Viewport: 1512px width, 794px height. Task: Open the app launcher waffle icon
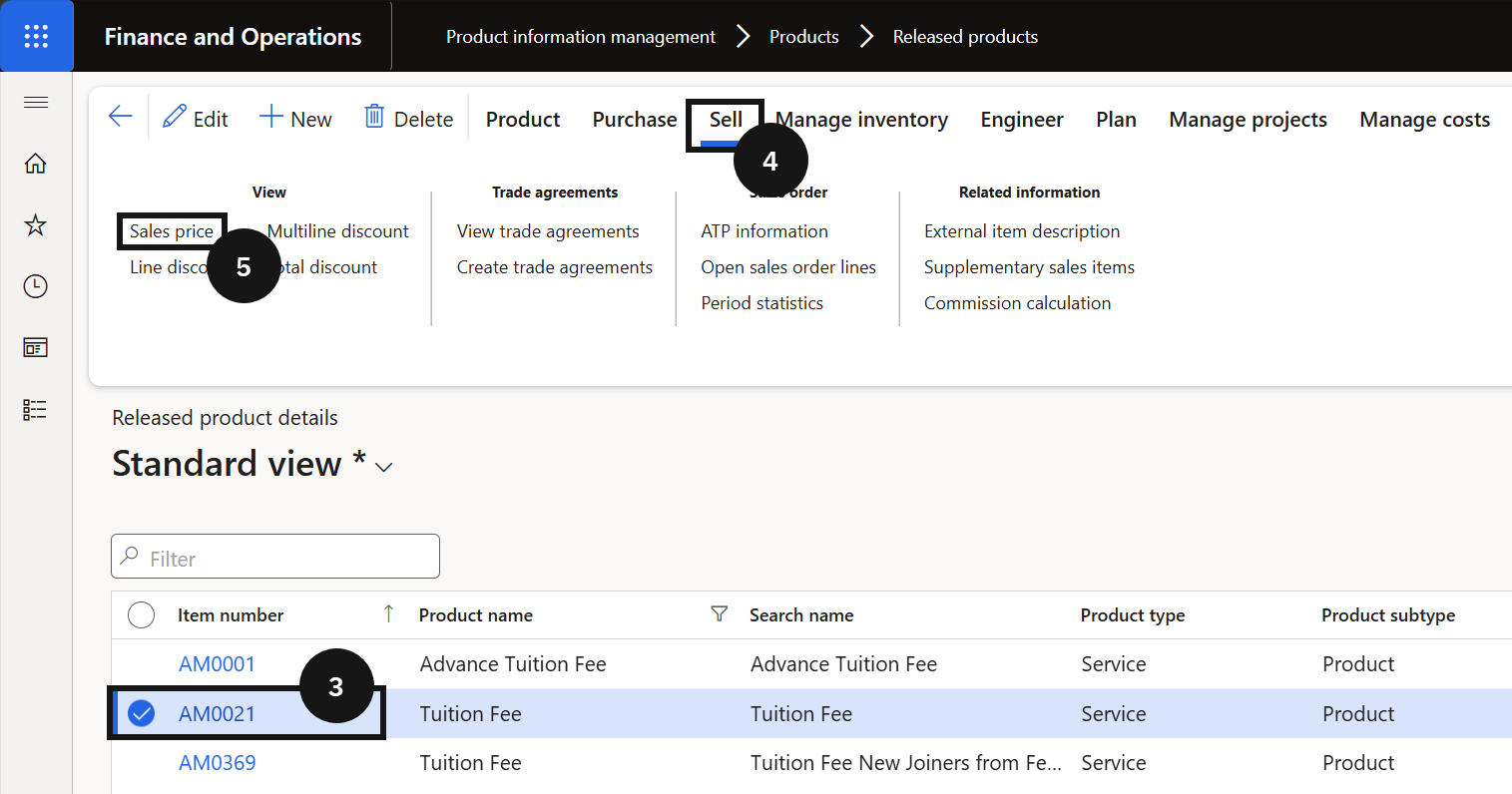click(x=36, y=36)
